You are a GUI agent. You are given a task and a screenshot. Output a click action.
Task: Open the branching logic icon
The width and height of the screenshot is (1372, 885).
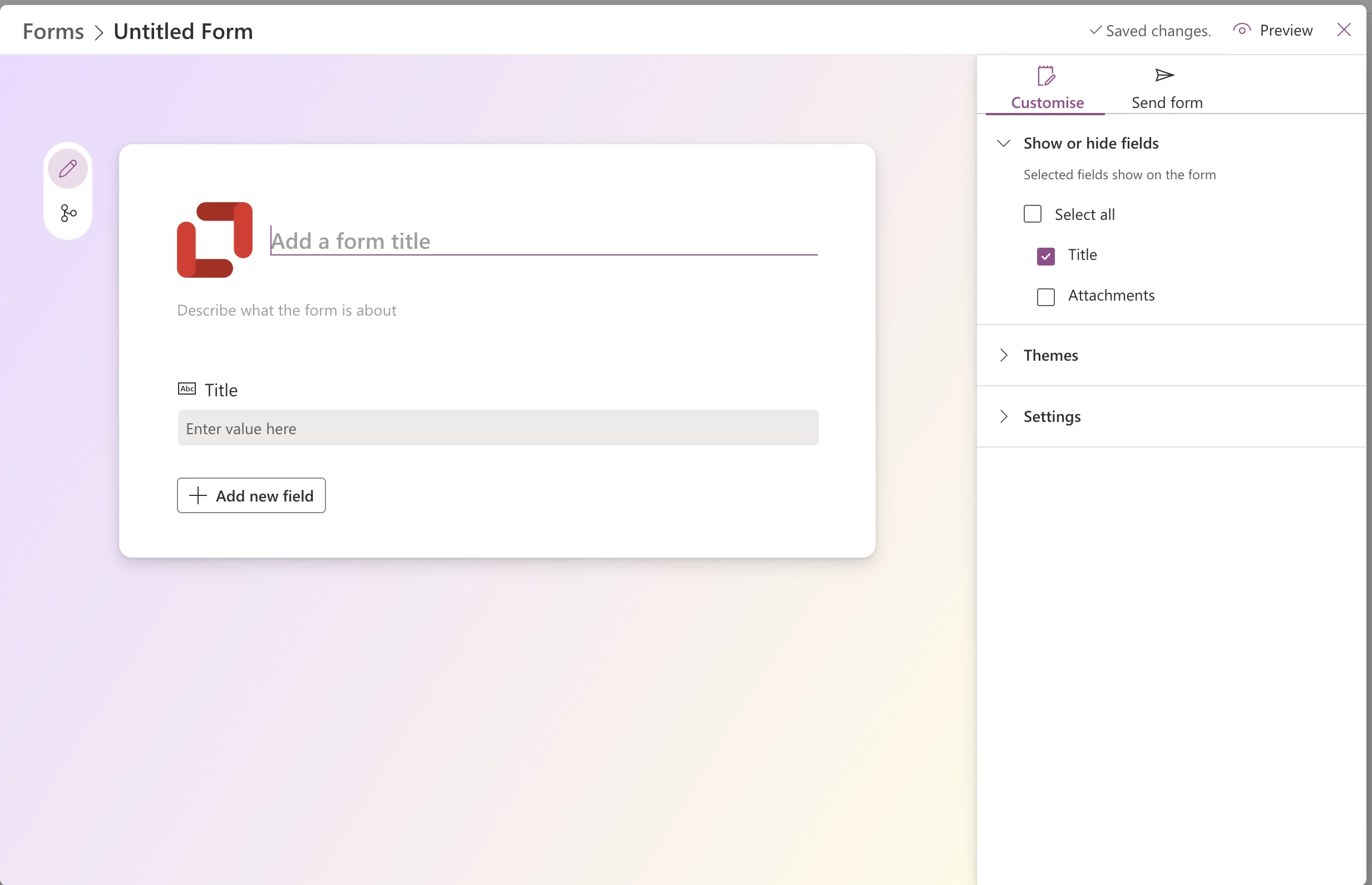point(68,213)
